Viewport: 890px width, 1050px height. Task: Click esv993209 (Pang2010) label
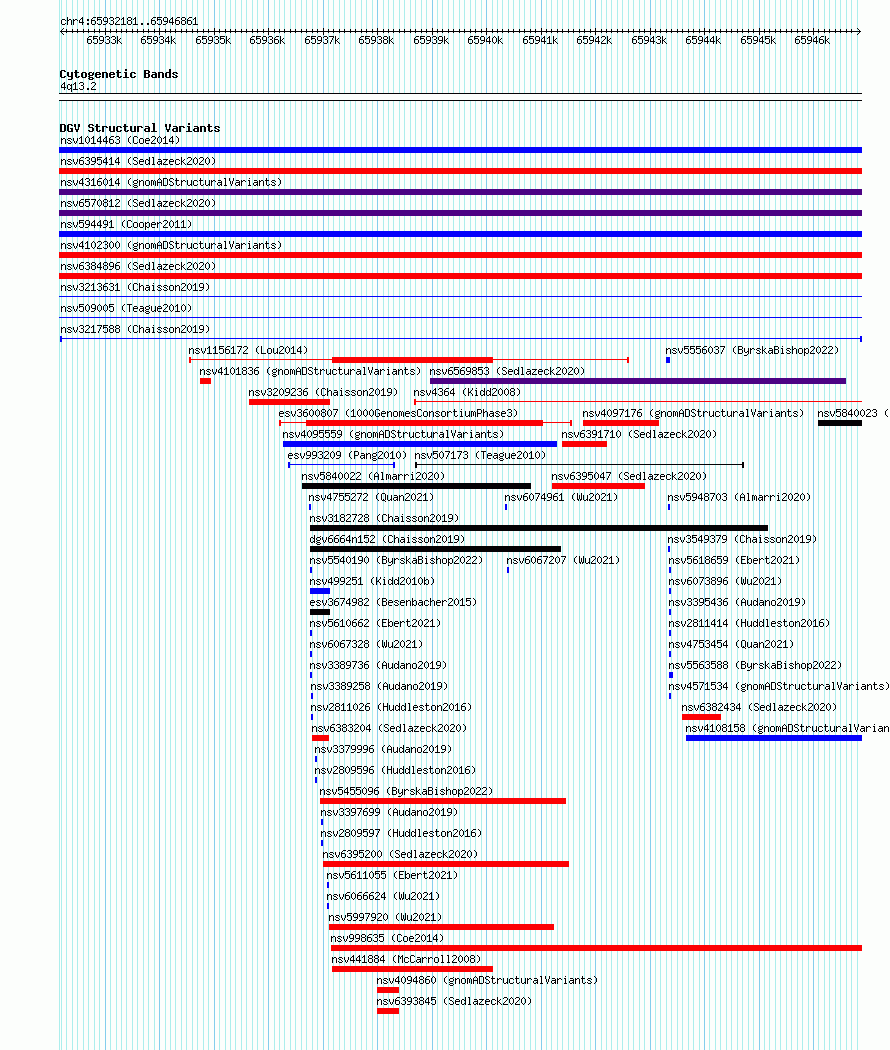[347, 455]
